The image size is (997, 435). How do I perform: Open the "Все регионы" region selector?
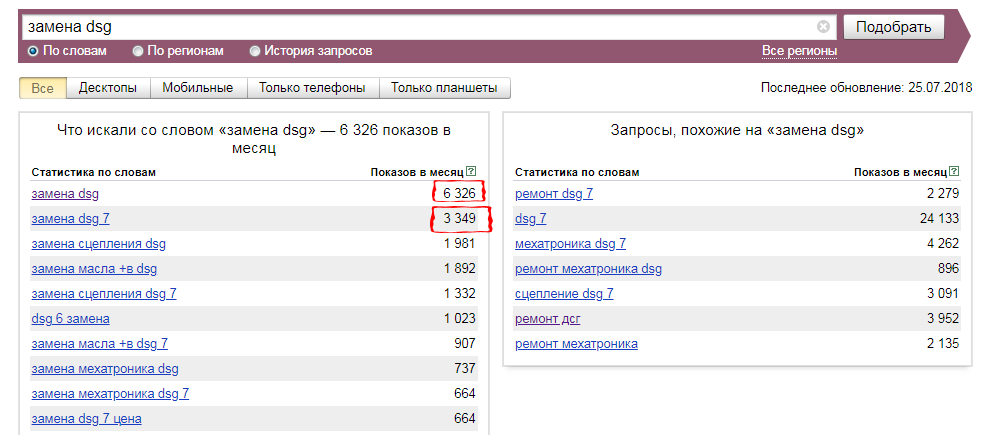799,51
